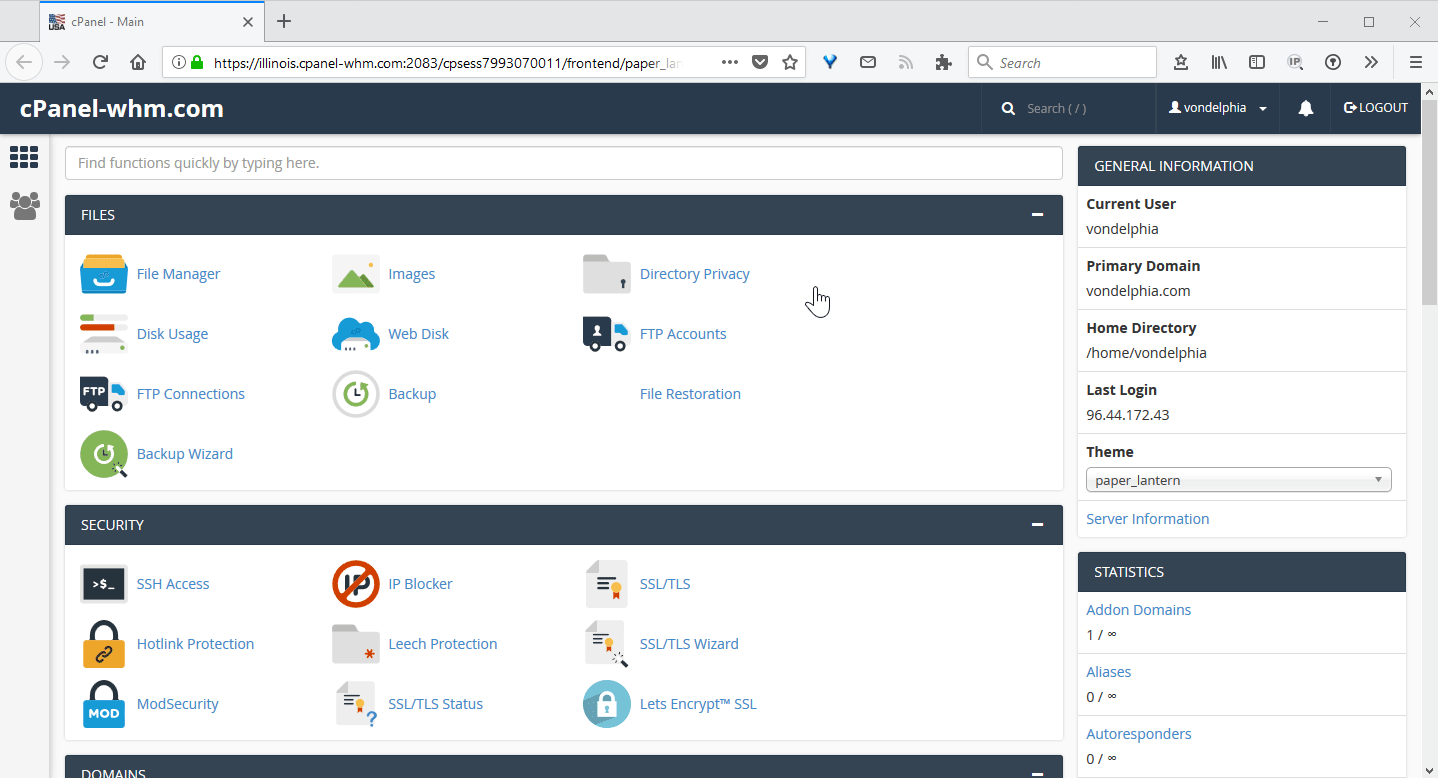1438x778 pixels.
Task: Open the IP Blocker icon
Action: 356,584
